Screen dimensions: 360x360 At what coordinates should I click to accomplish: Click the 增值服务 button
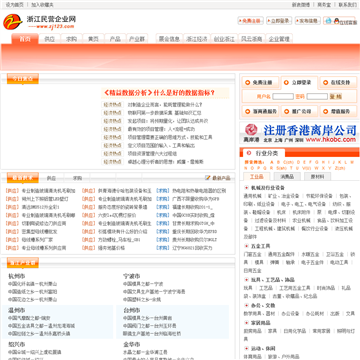tap(338, 111)
